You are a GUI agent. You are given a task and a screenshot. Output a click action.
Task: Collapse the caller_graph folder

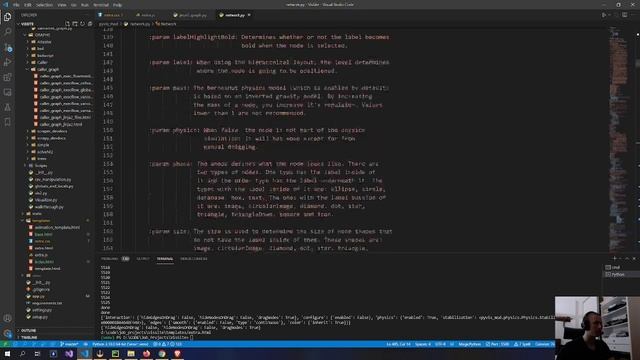pyautogui.click(x=48, y=69)
